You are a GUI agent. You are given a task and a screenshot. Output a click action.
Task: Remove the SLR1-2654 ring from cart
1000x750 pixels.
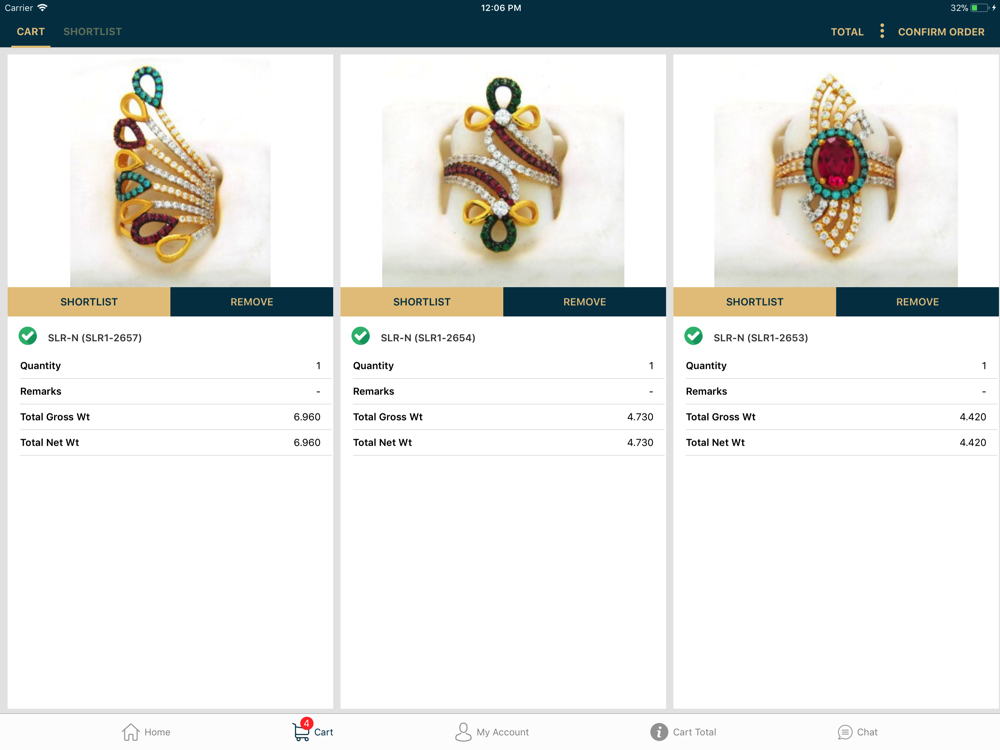pos(584,302)
